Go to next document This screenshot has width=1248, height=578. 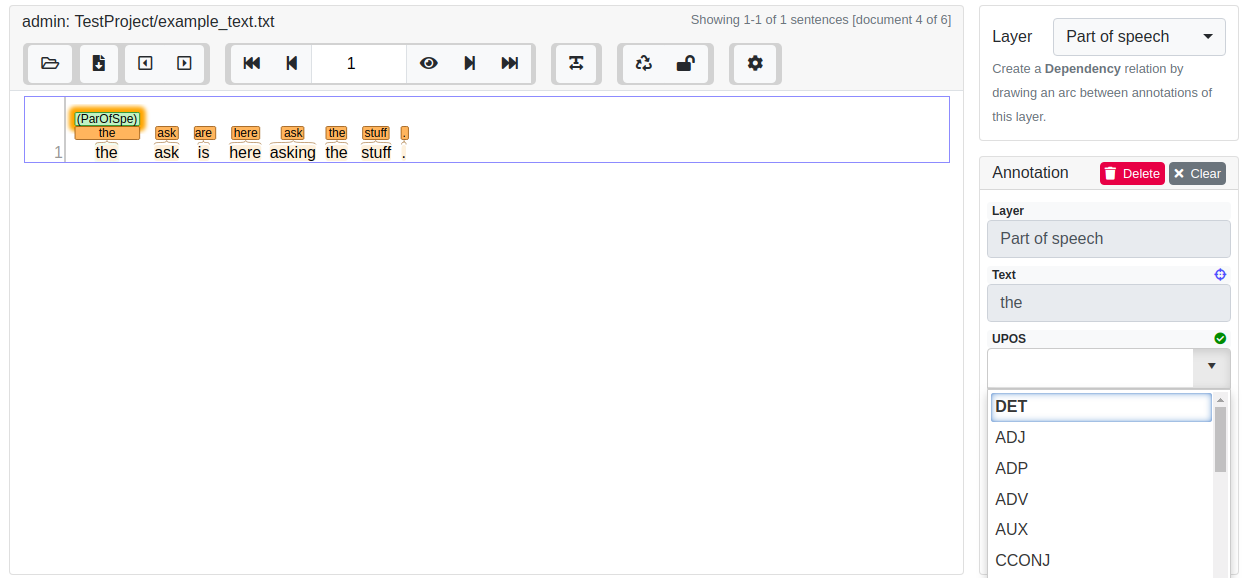[x=184, y=64]
